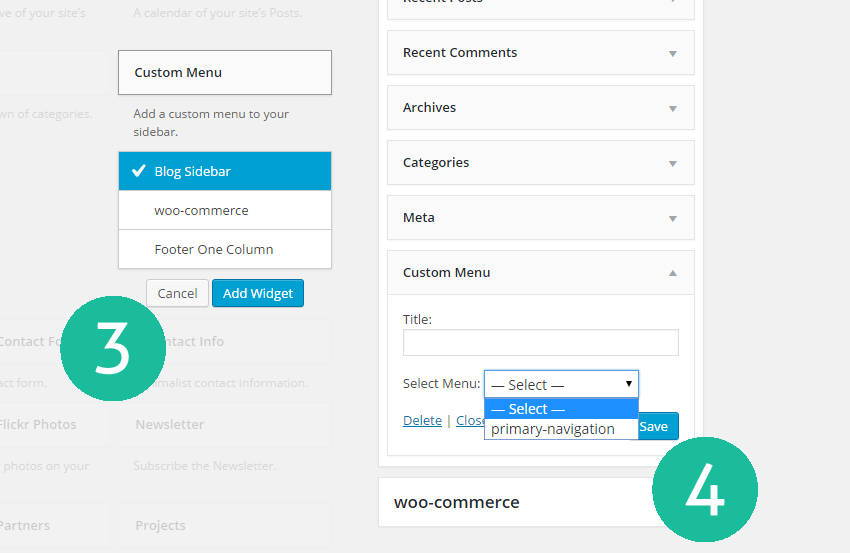850x553 pixels.
Task: Expand the Categories widget arrow
Action: coord(672,163)
